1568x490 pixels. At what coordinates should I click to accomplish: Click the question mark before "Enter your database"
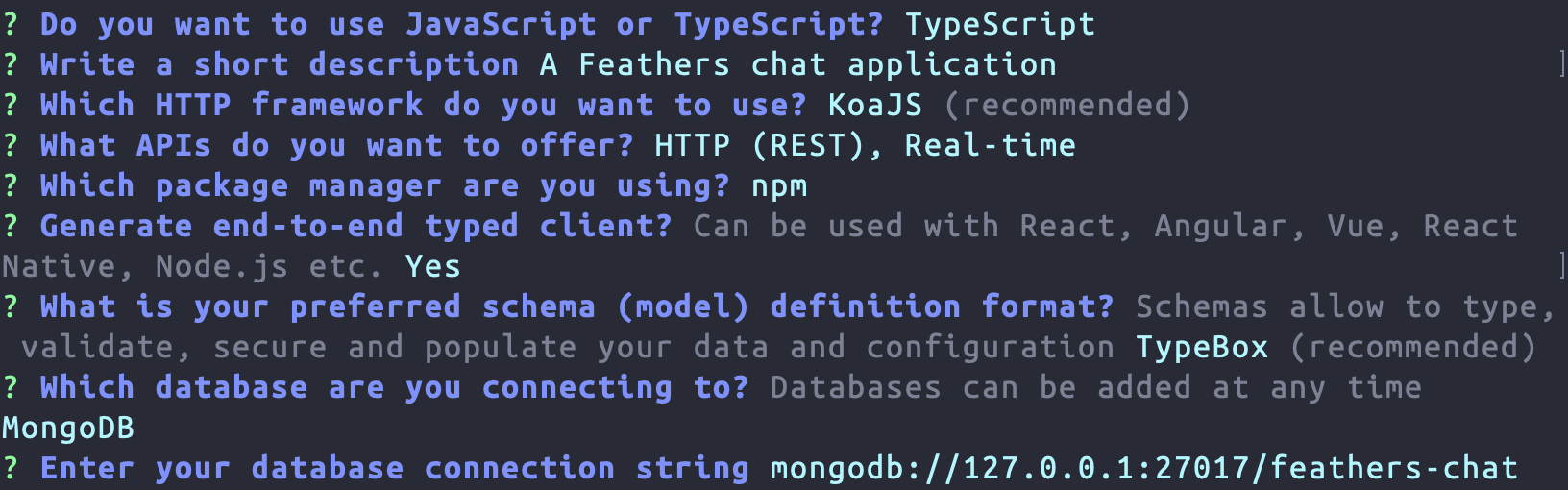(x=11, y=468)
